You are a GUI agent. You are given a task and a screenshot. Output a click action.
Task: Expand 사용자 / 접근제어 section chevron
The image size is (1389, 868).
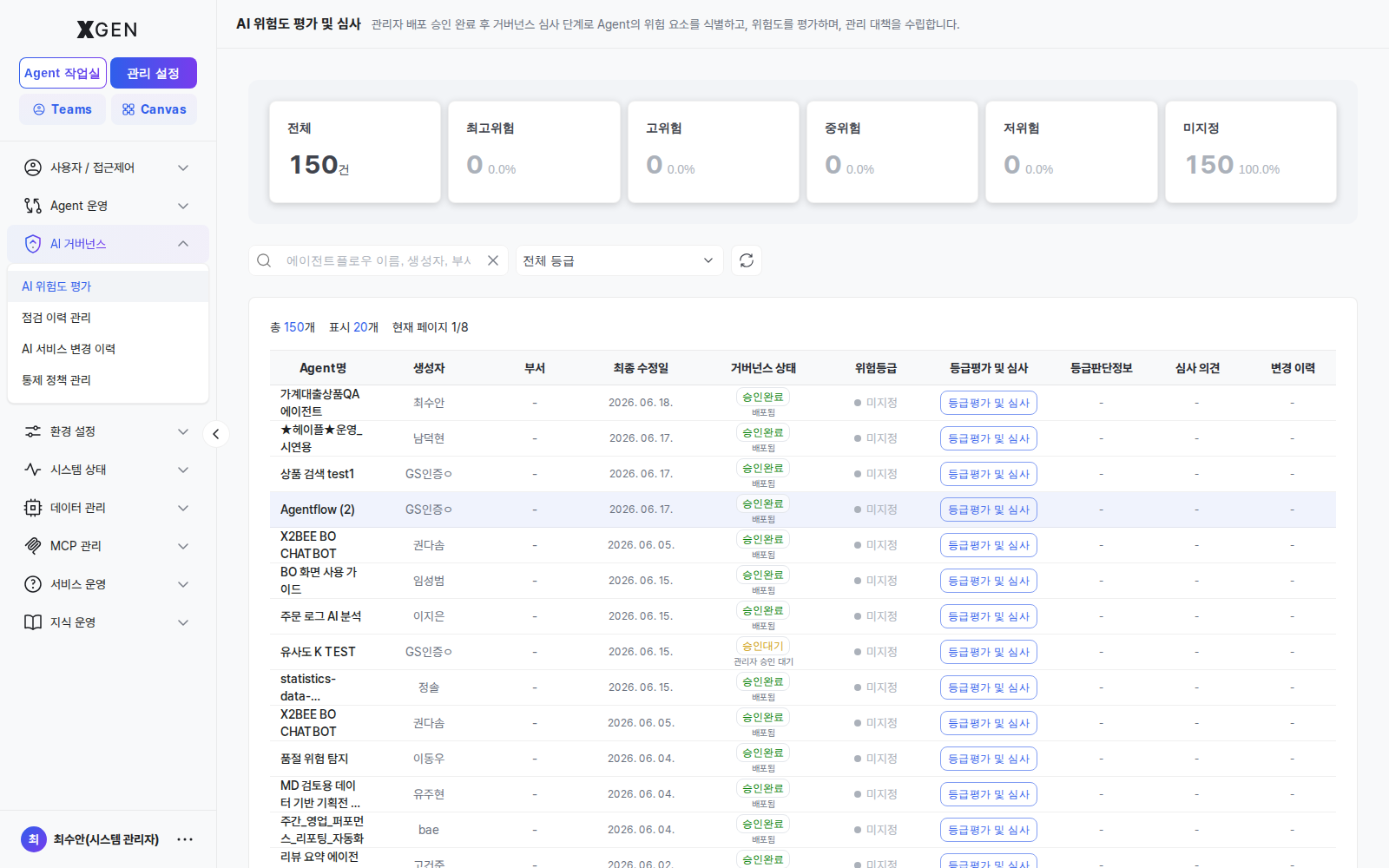click(183, 168)
